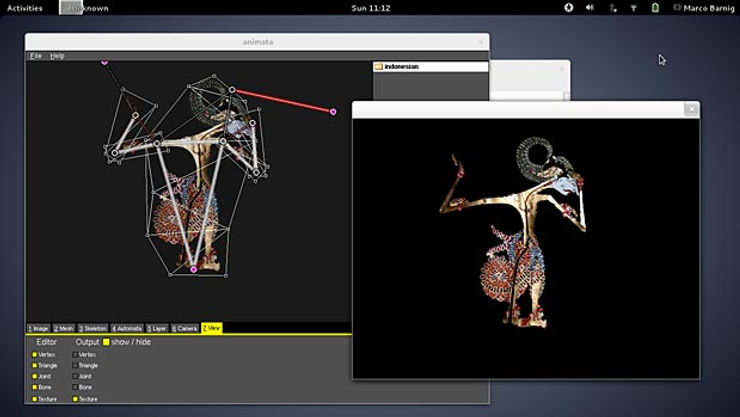Select the magenta joint at puppet's feet
Viewport: 740px width, 417px height.
[193, 269]
